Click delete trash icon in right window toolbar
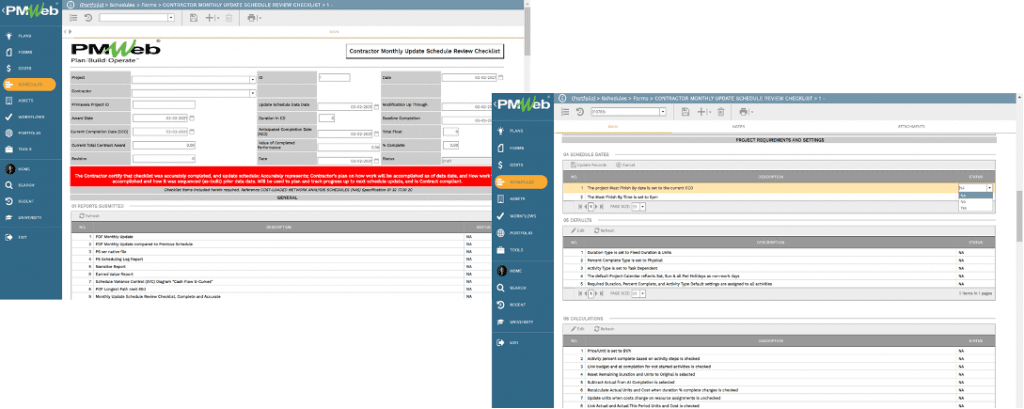The height and width of the screenshot is (409, 1024). 721,112
